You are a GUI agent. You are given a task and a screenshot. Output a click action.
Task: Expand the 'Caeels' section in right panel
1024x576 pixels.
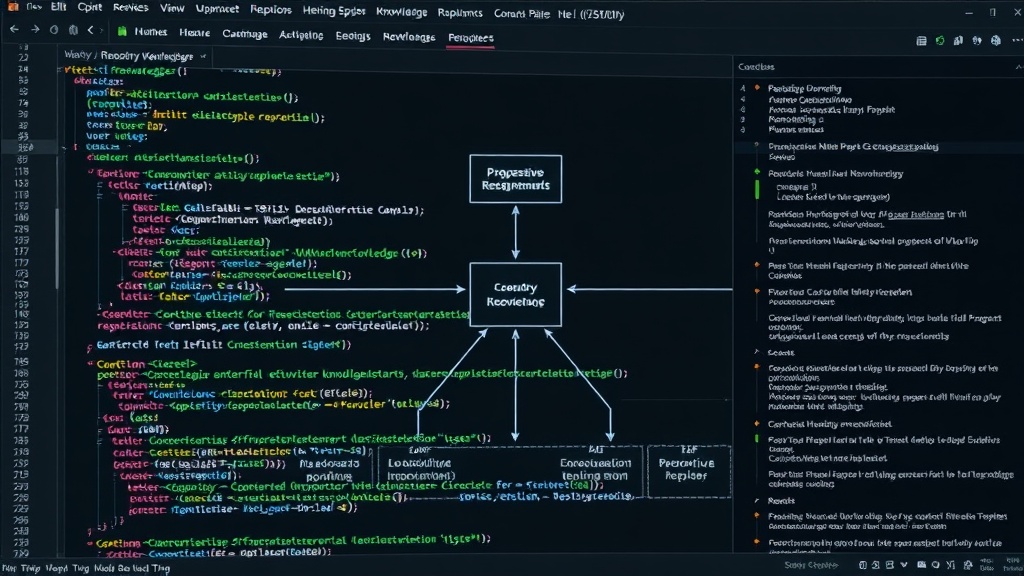click(x=757, y=352)
